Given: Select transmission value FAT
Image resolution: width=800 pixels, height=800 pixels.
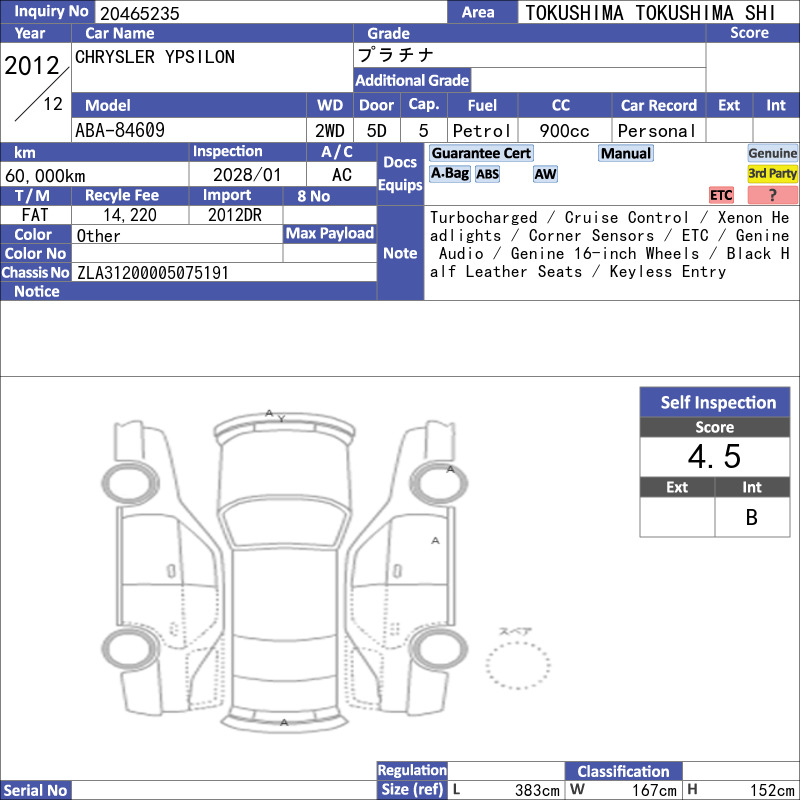Looking at the screenshot, I should 35,215.
